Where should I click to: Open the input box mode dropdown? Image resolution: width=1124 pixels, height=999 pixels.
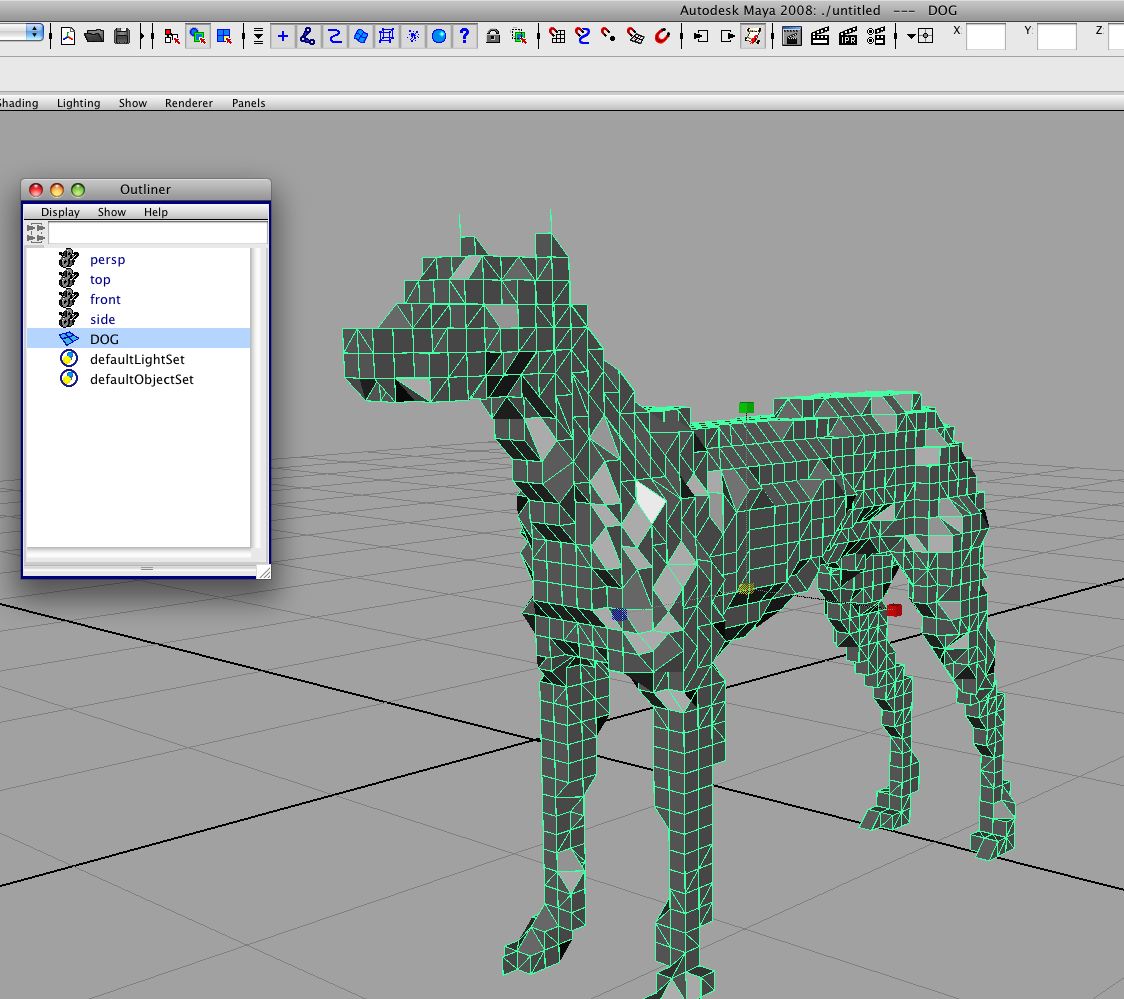[920, 36]
